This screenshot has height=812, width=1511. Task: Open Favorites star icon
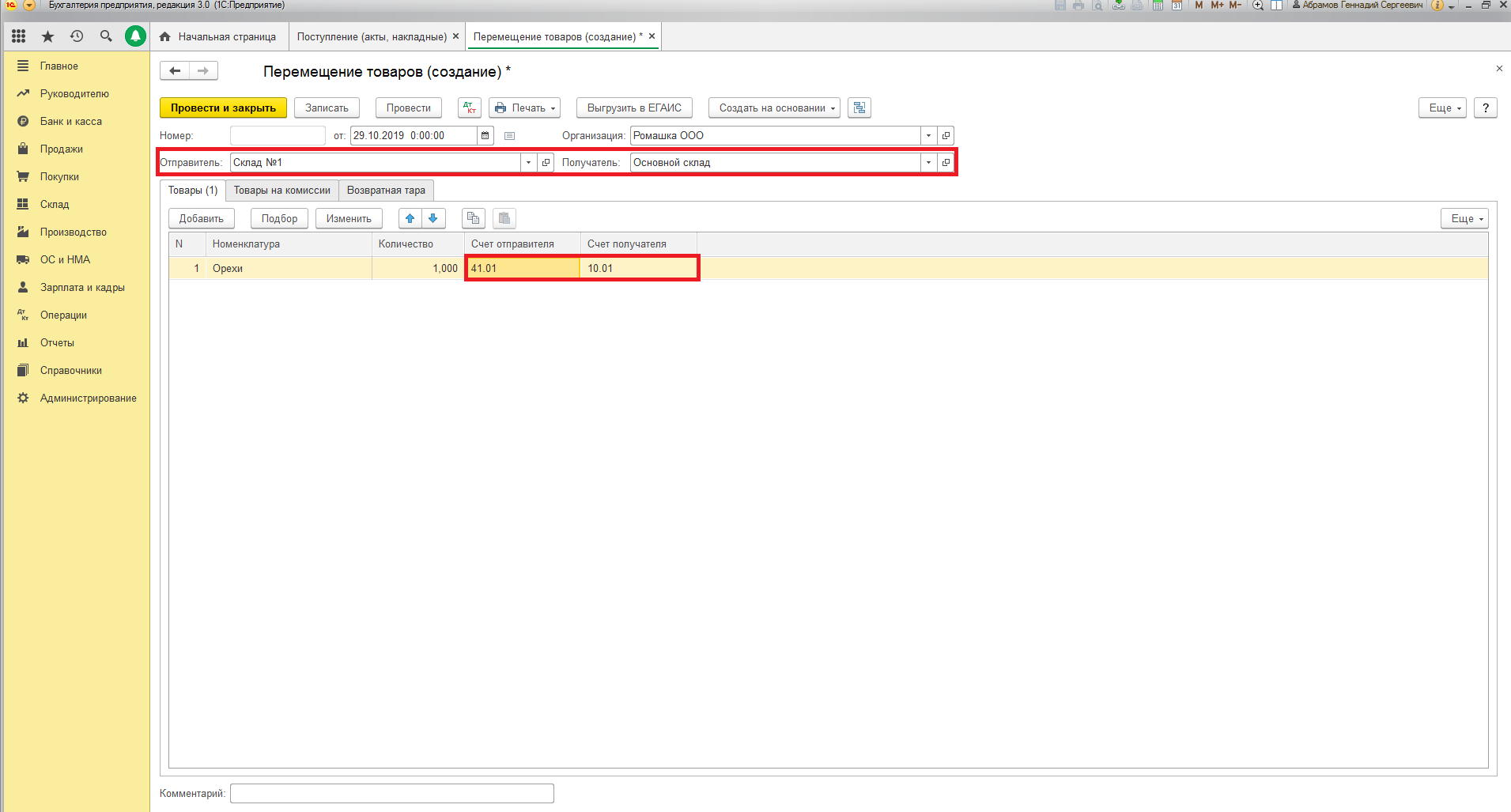pos(48,36)
